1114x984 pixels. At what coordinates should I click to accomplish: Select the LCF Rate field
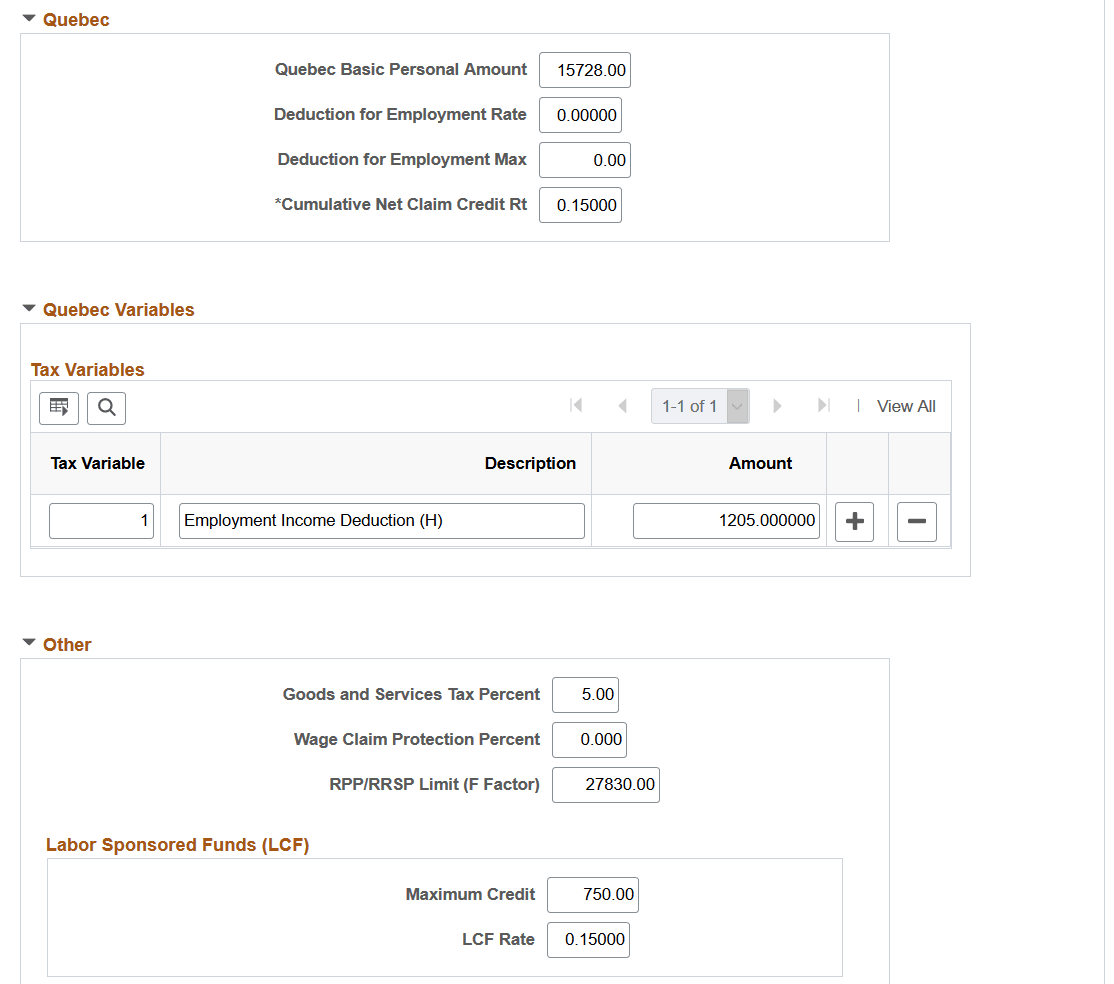(x=588, y=940)
